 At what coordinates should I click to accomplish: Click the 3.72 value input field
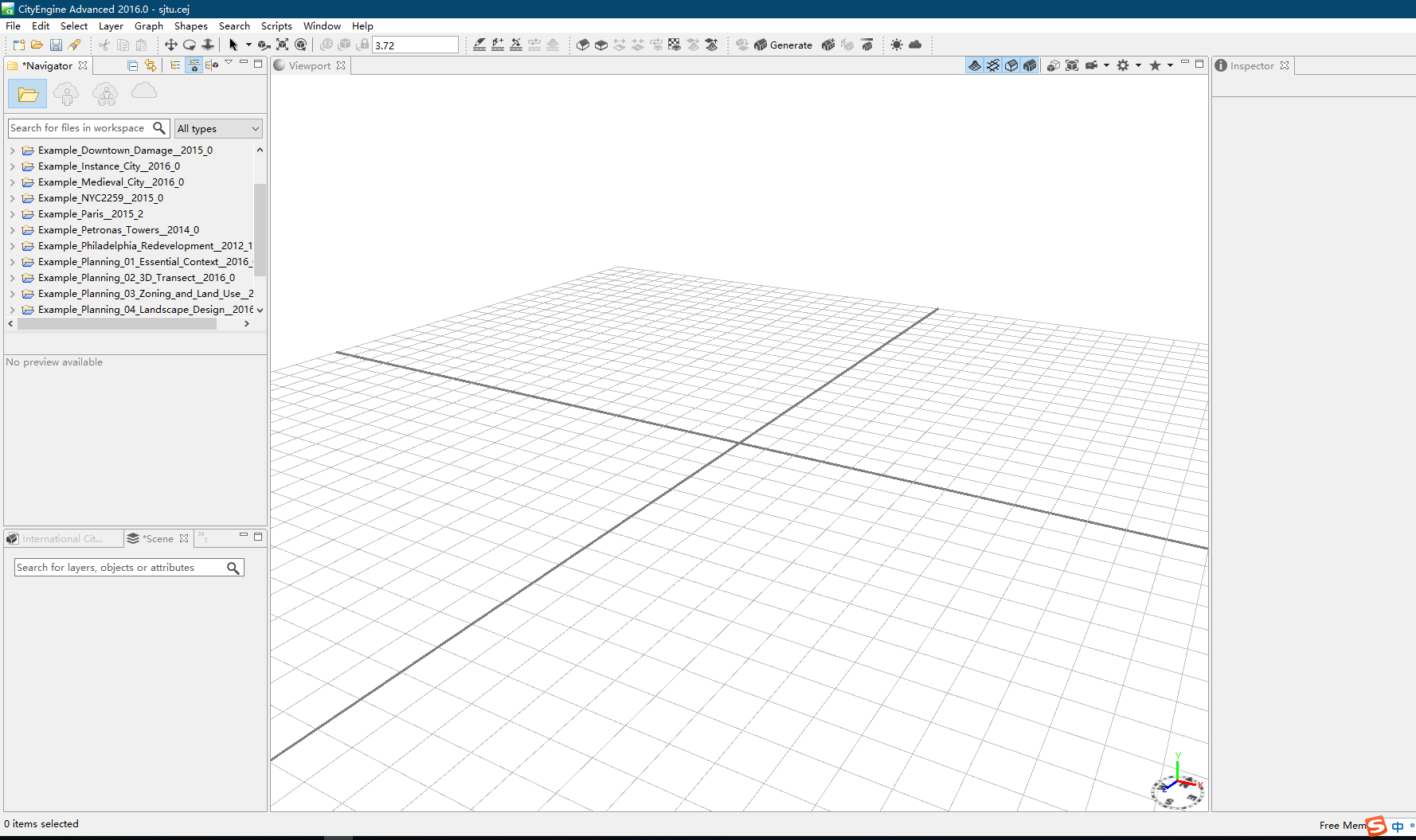[x=415, y=45]
